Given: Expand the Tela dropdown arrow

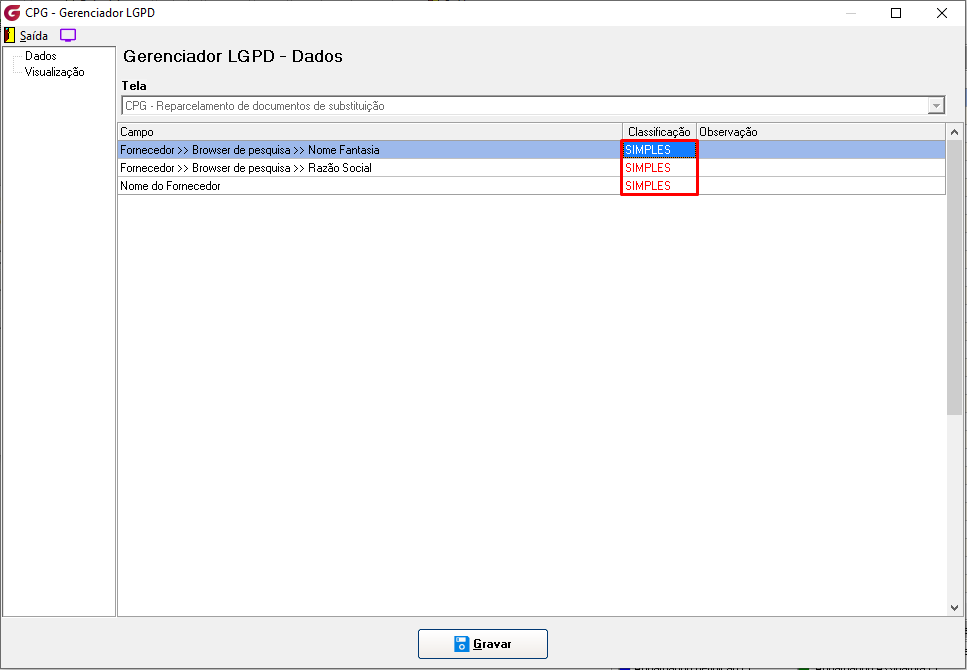Looking at the screenshot, I should (x=936, y=105).
